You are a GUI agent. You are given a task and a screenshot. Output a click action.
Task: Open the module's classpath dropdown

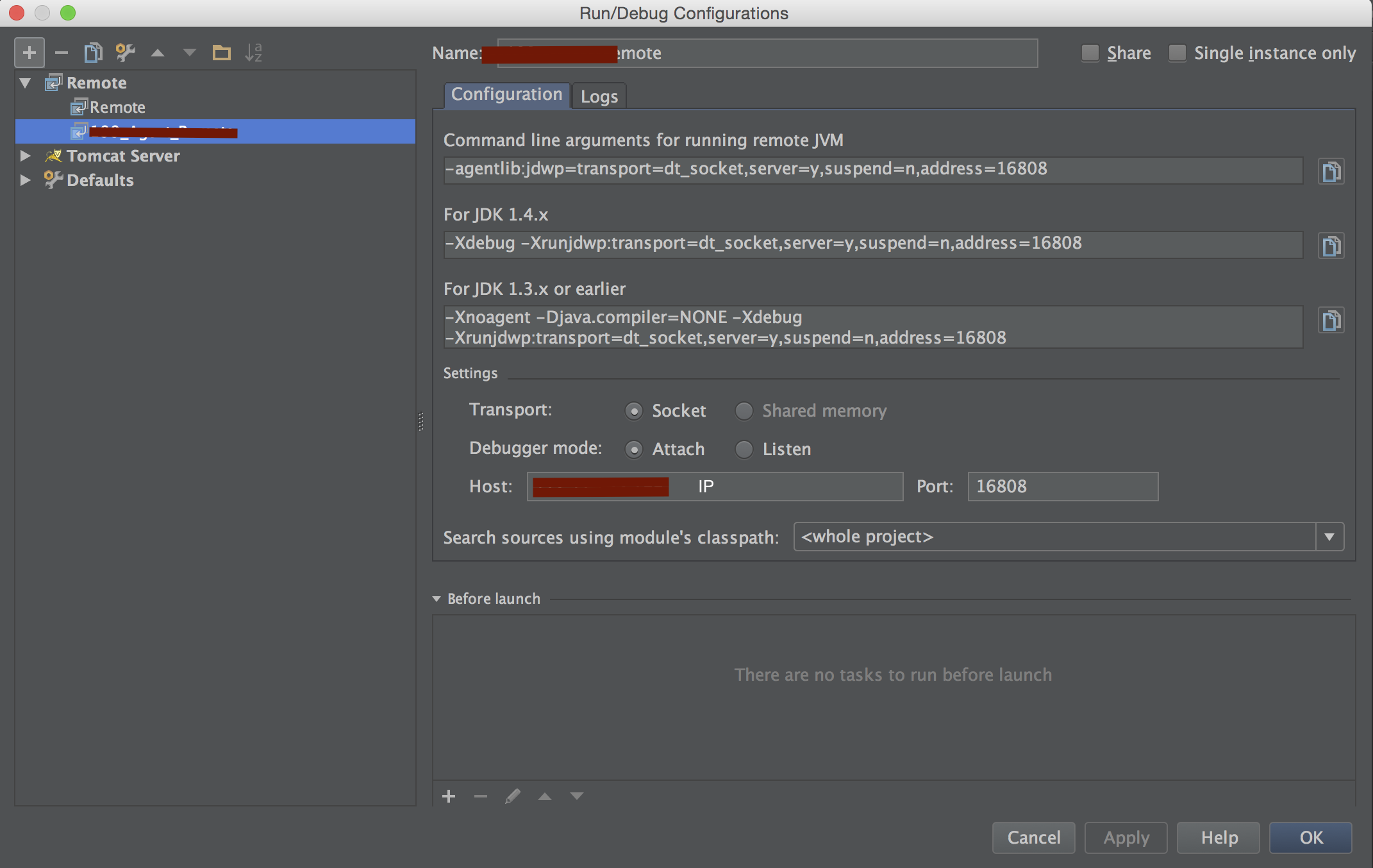[1329, 537]
